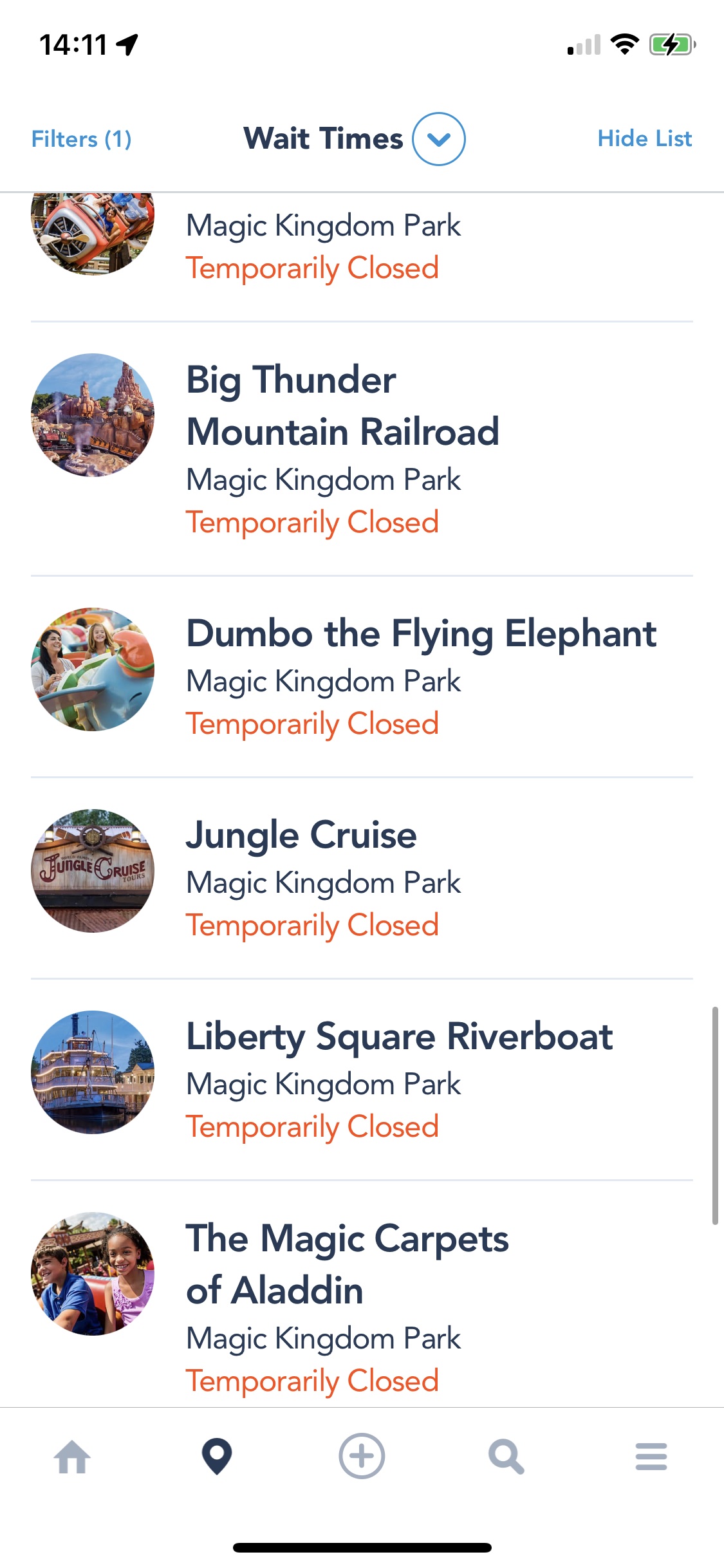Open Filters (1) options
The image size is (724, 1568).
pyautogui.click(x=82, y=139)
